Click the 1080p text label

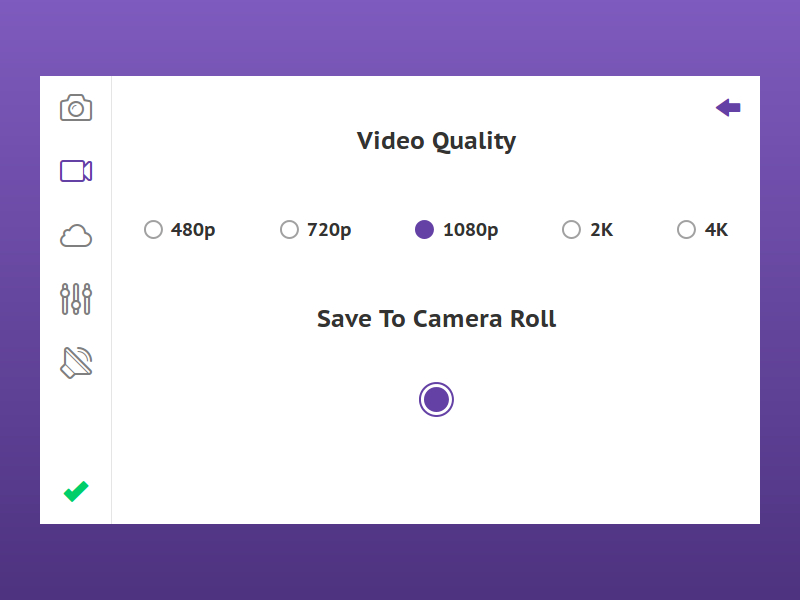(x=470, y=230)
